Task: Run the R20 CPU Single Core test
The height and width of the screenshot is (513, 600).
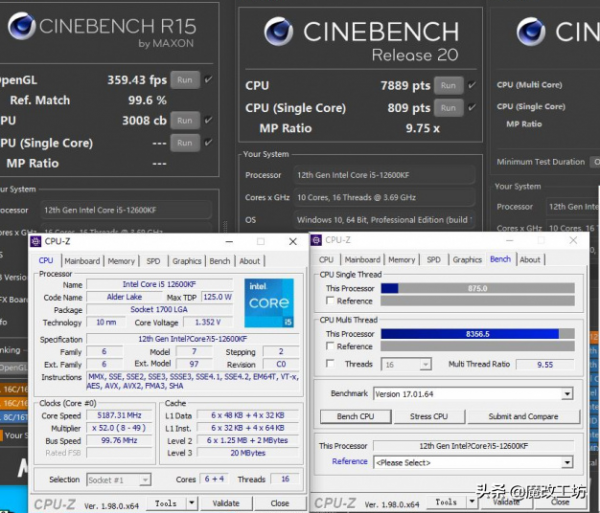Action: [447, 107]
